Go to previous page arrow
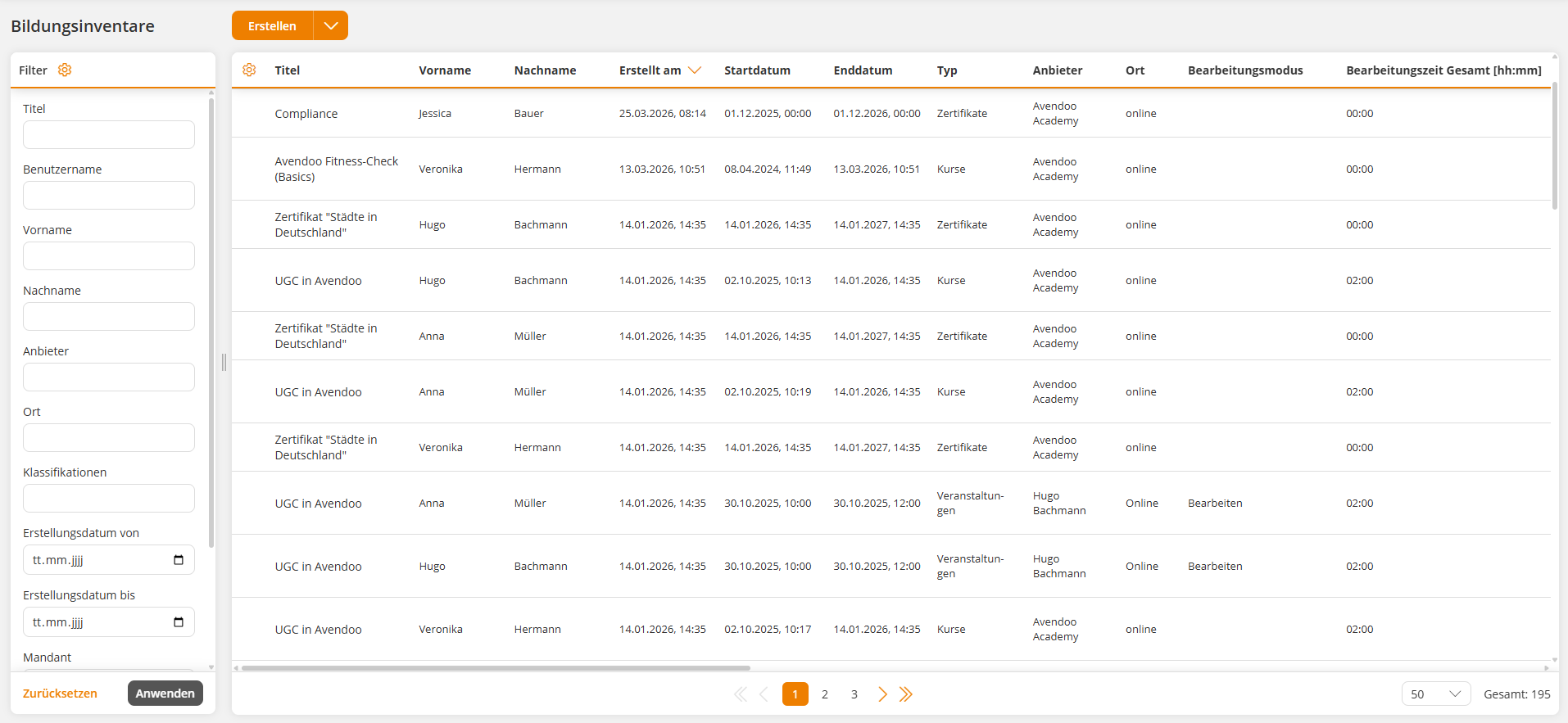This screenshot has width=1568, height=723. 764,694
